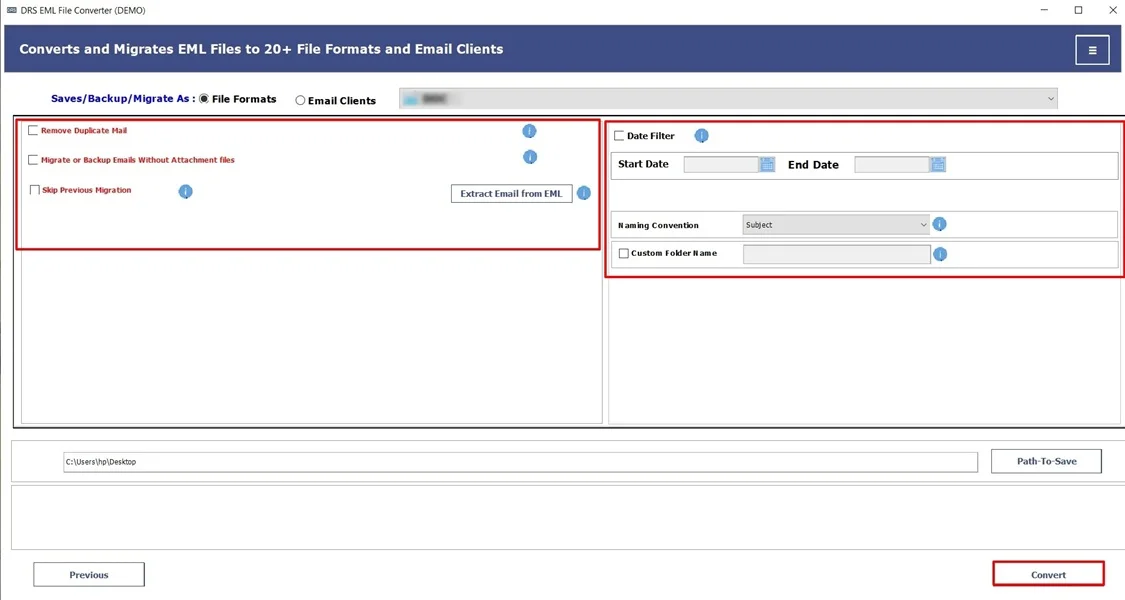Enable the Date Filter checkbox
1125x600 pixels.
pyautogui.click(x=620, y=135)
